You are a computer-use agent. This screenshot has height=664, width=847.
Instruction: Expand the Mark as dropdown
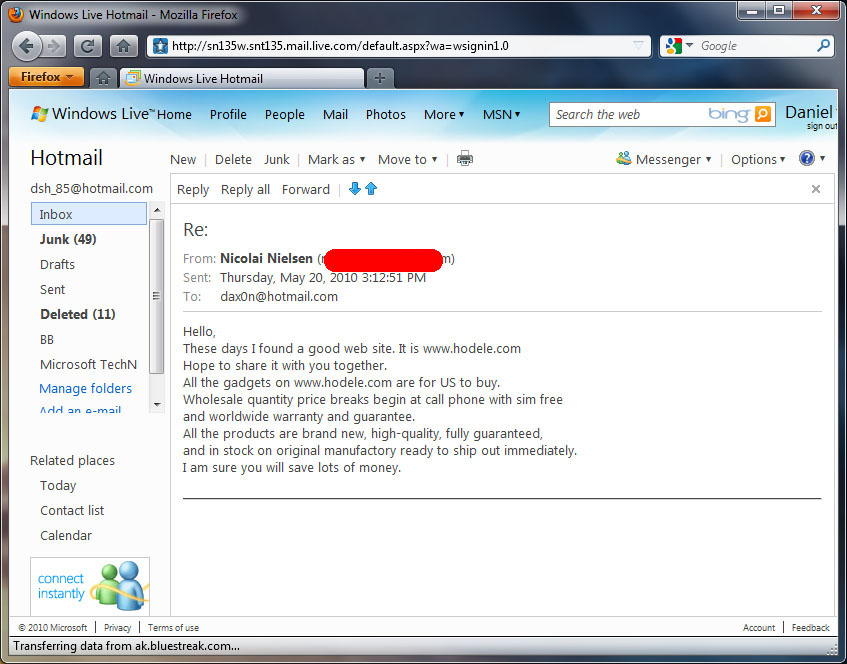tap(337, 159)
